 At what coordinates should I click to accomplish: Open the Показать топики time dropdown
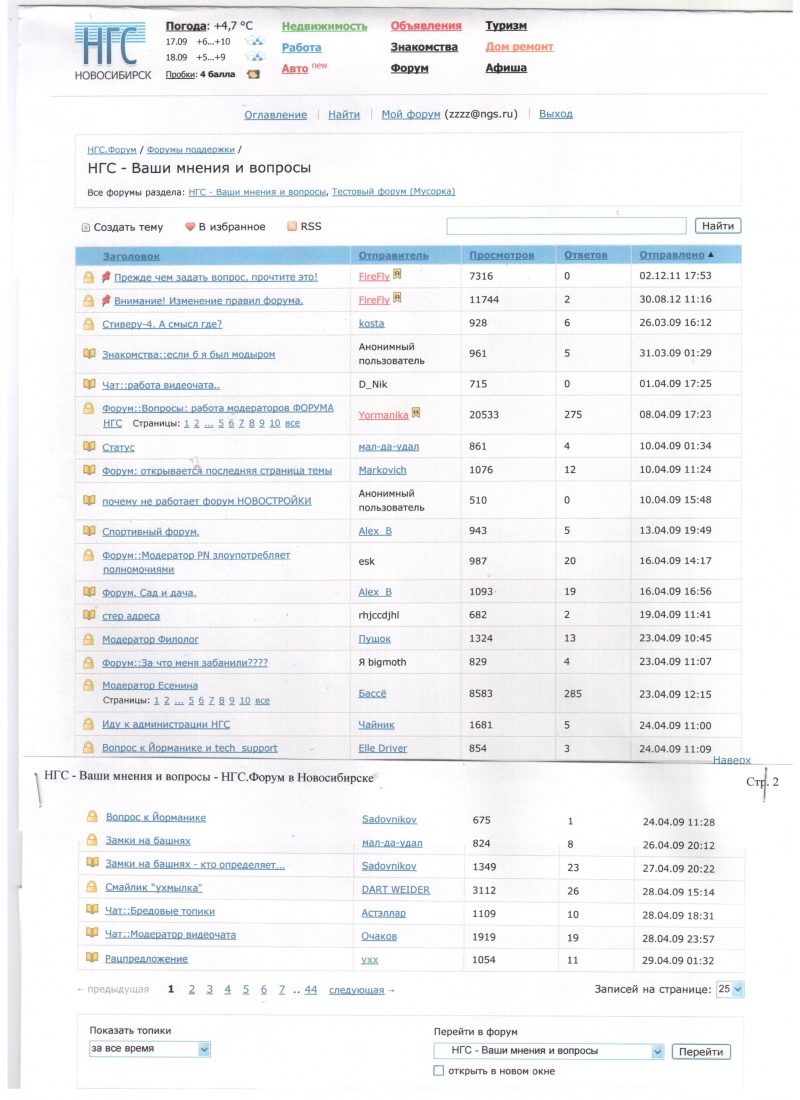coord(149,1049)
